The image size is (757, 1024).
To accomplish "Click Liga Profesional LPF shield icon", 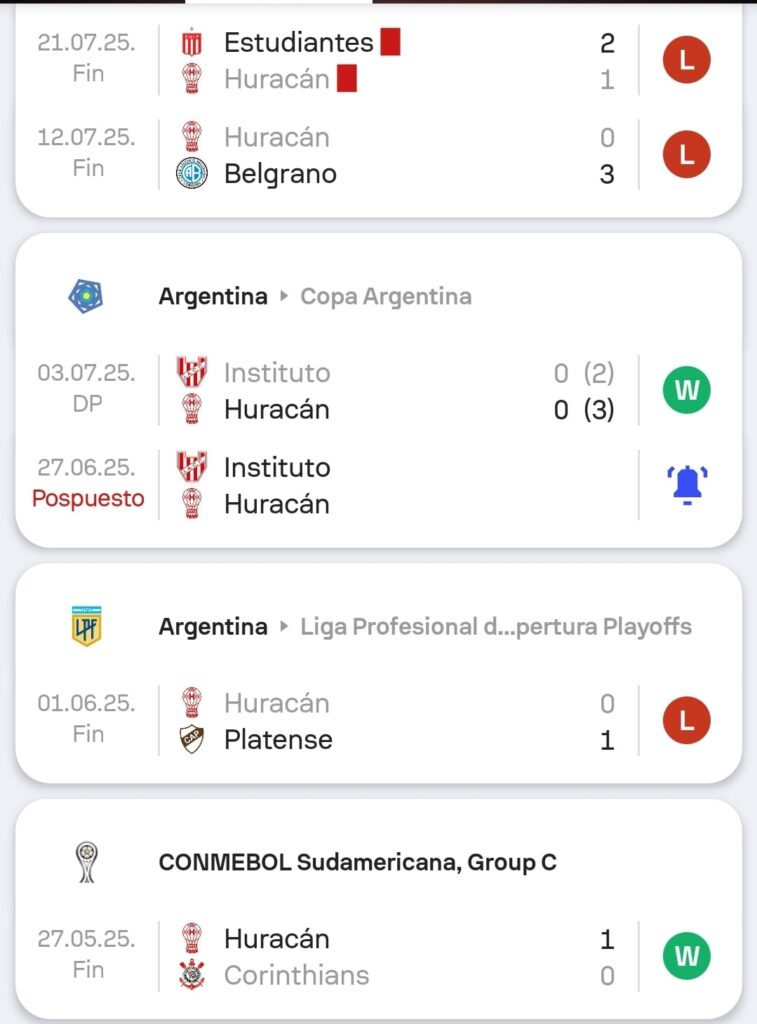I will click(87, 627).
